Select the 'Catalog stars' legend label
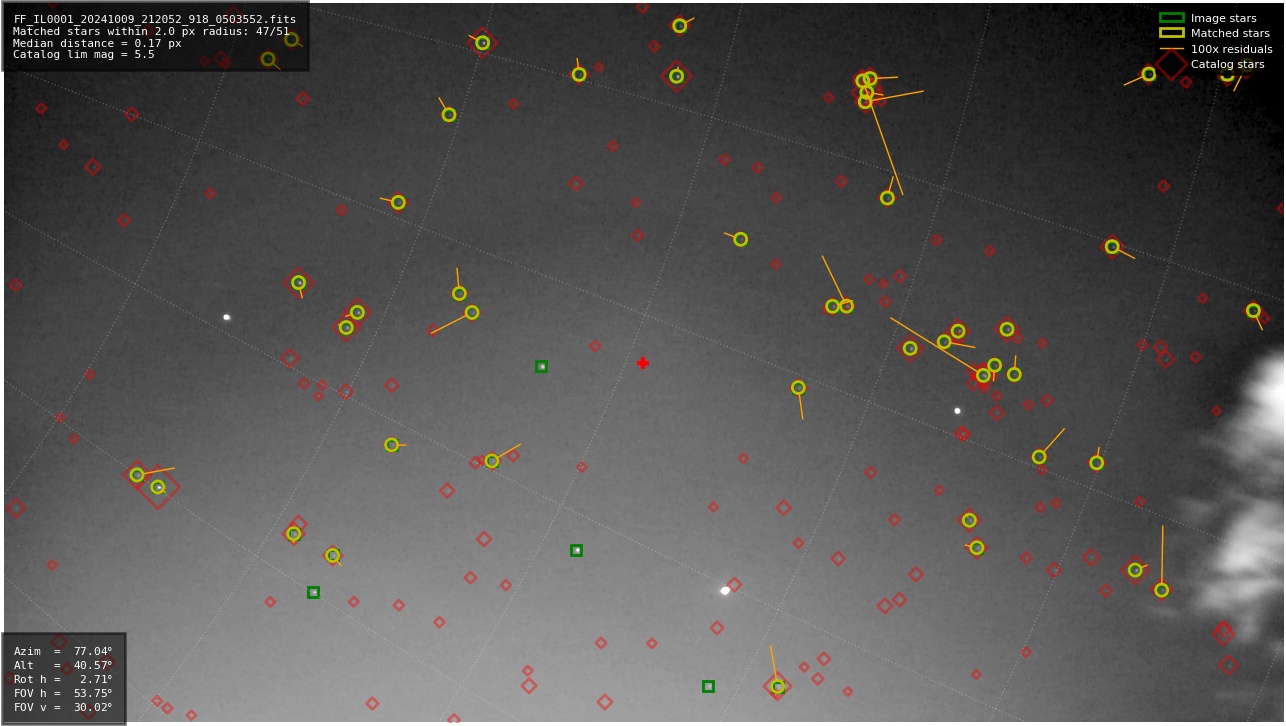The width and height of the screenshot is (1286, 726). (x=1227, y=64)
